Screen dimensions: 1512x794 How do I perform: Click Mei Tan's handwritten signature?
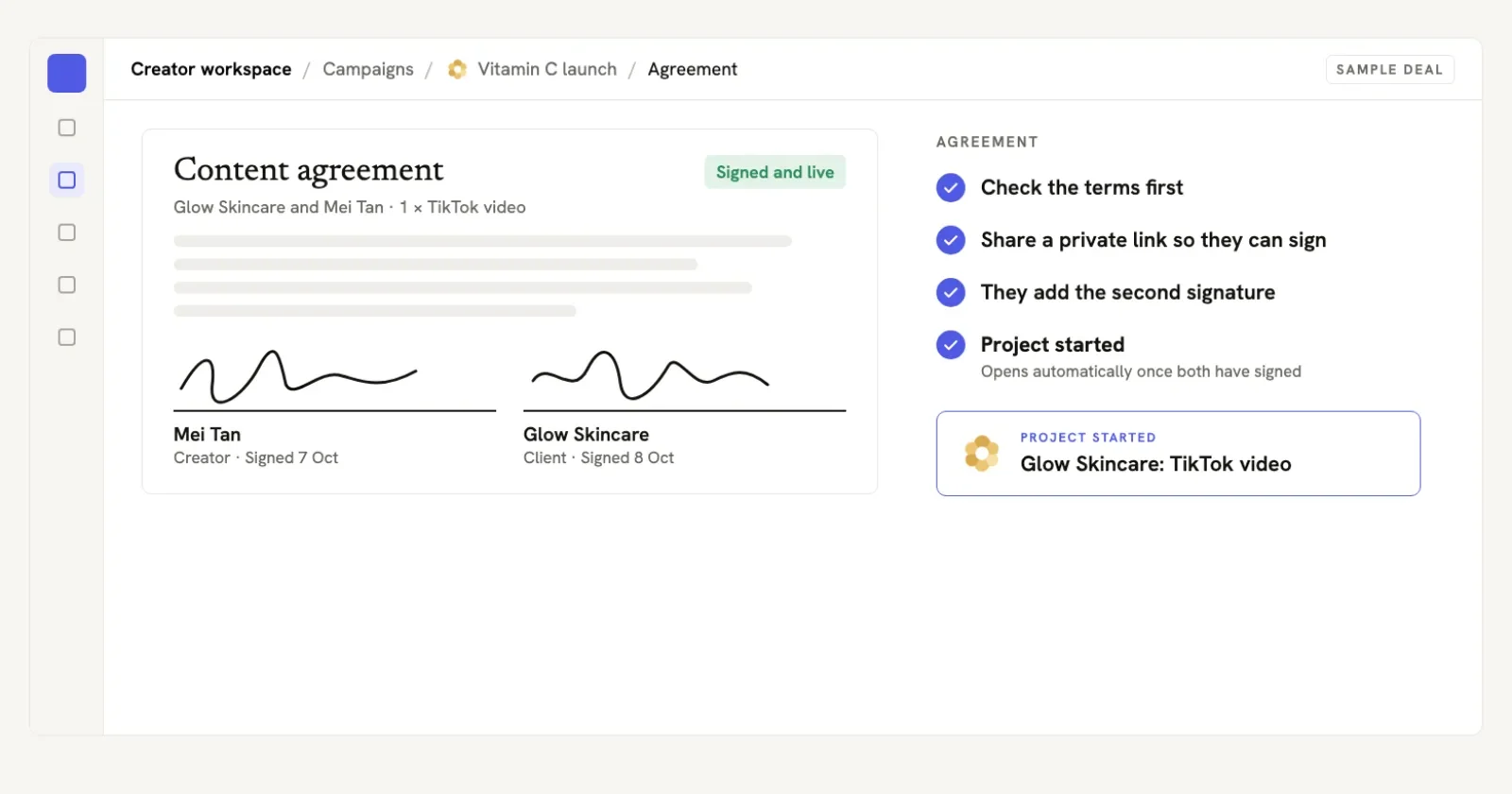(299, 376)
